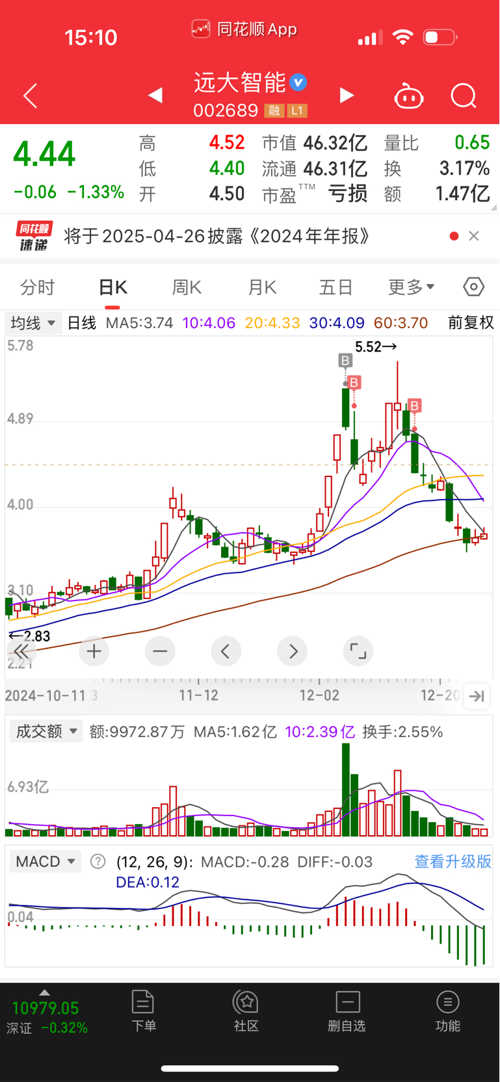The width and height of the screenshot is (500, 1082).
Task: Zoom in chart with plus button
Action: click(94, 651)
